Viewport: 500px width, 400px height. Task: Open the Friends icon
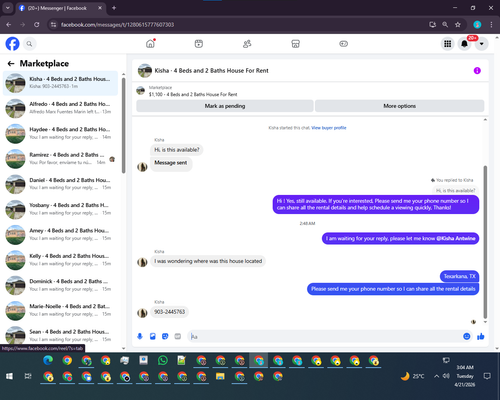click(x=247, y=44)
